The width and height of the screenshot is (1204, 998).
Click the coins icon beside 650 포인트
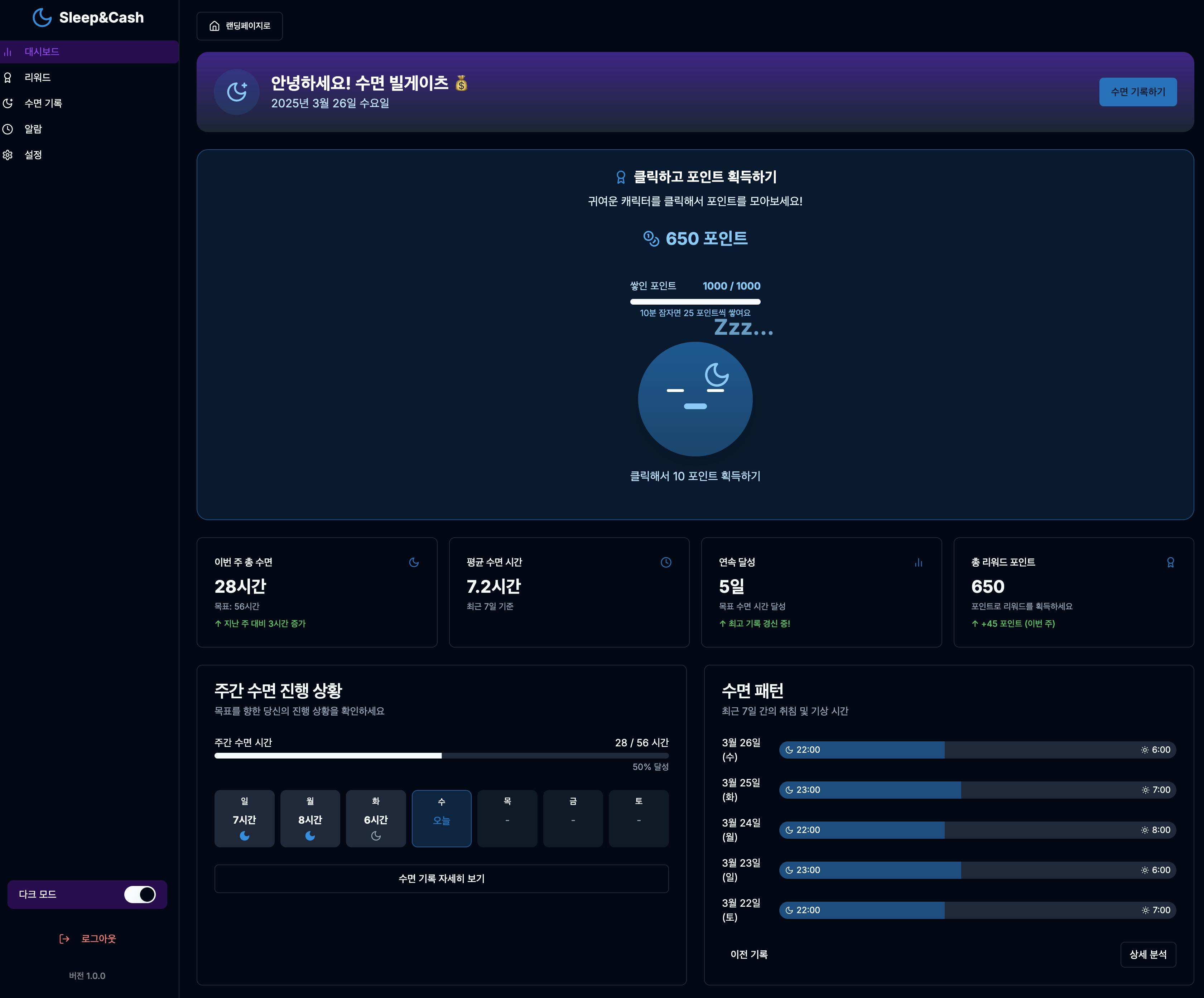click(651, 238)
